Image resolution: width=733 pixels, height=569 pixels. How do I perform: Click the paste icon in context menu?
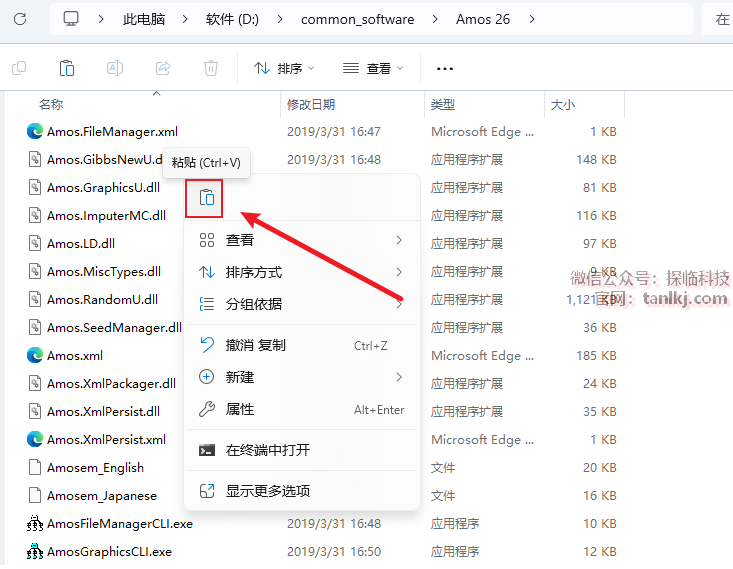206,197
